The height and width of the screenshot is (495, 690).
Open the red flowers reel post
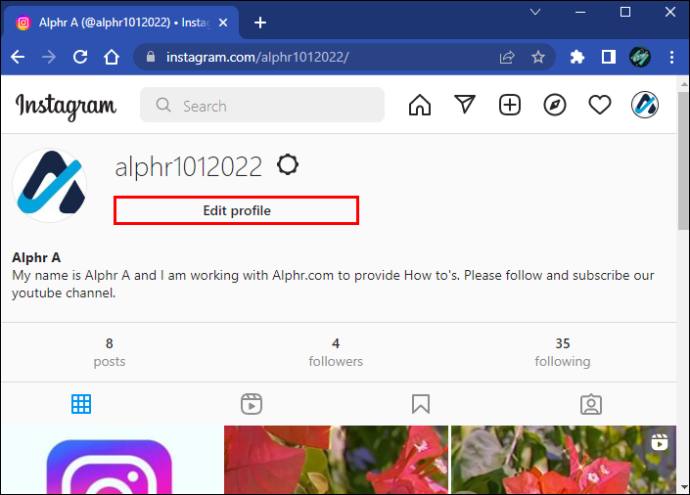point(563,459)
